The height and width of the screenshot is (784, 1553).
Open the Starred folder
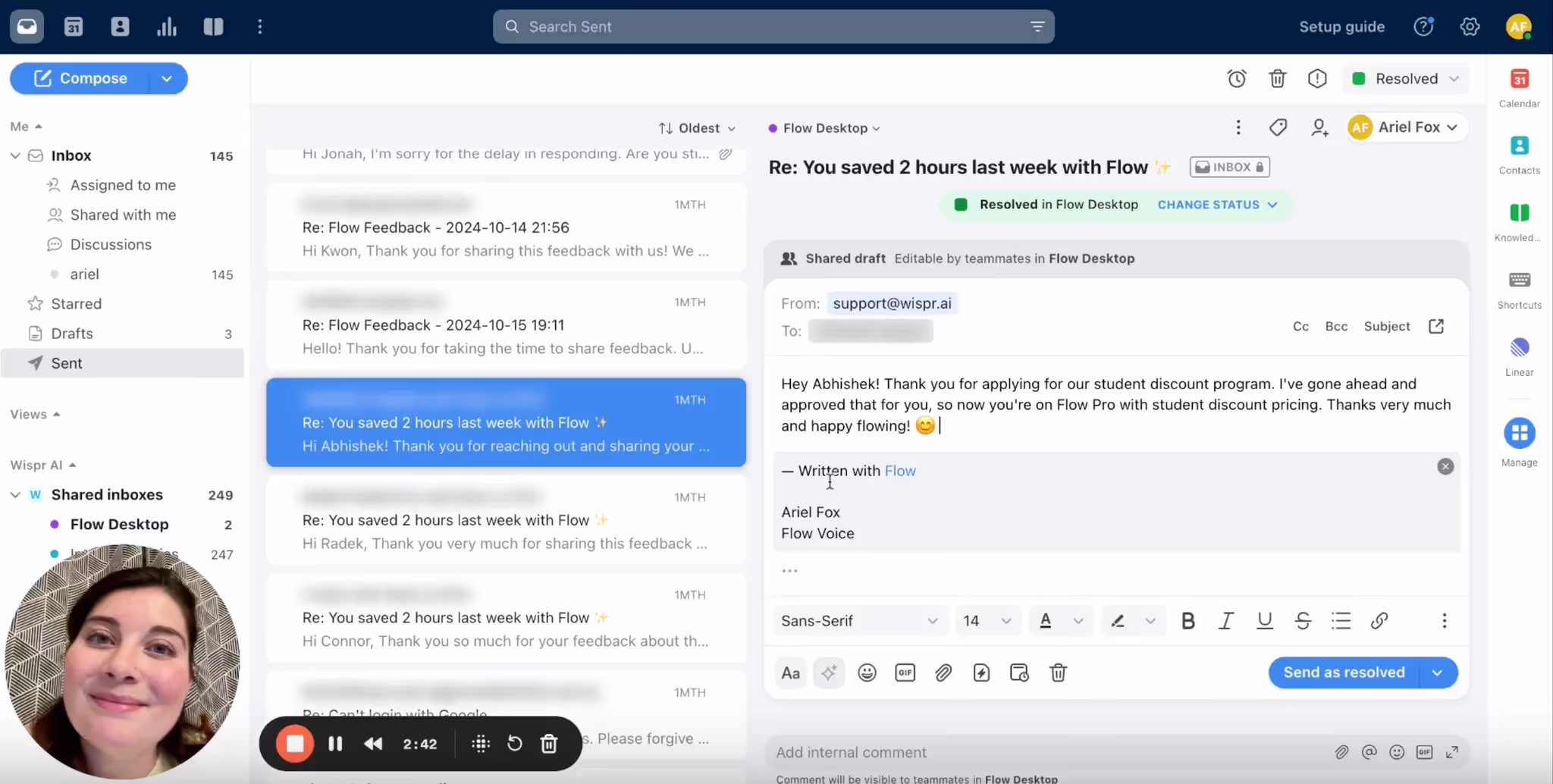[122, 303]
